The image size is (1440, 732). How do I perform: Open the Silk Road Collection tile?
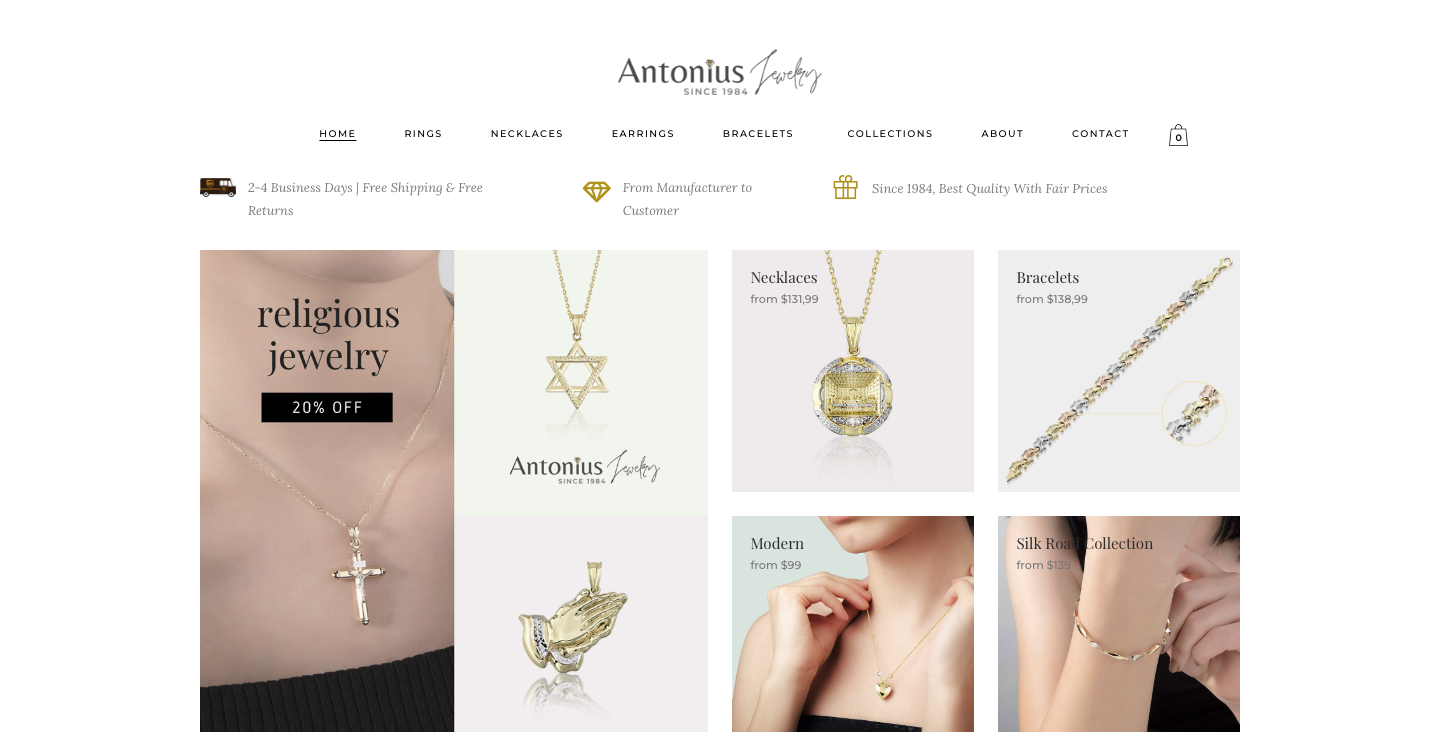coord(1119,624)
